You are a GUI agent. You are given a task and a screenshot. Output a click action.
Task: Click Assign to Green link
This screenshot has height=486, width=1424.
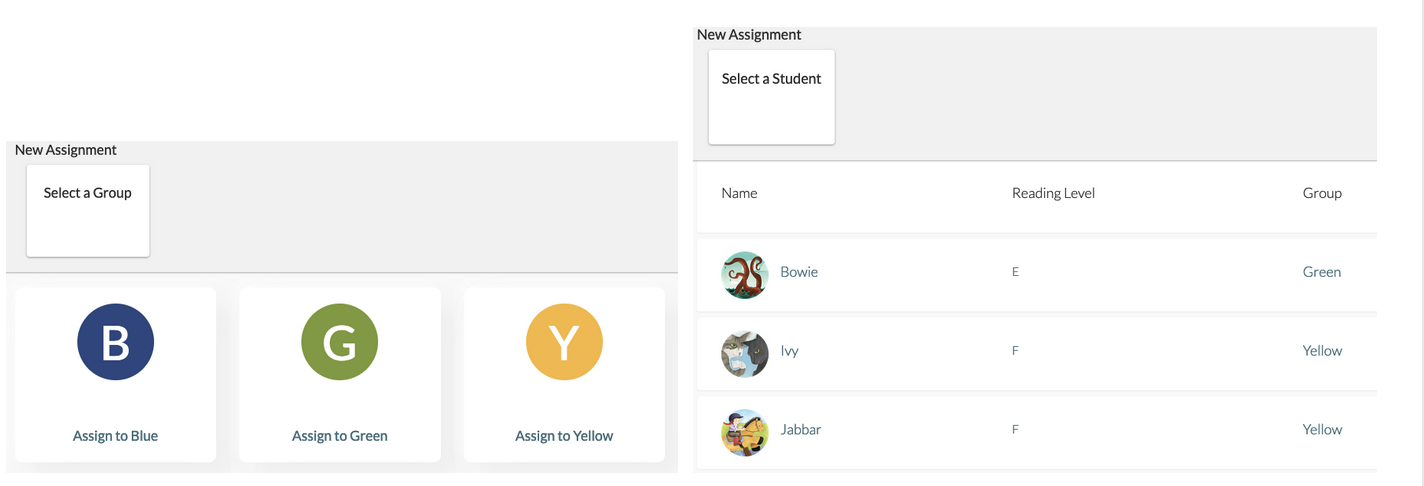340,436
